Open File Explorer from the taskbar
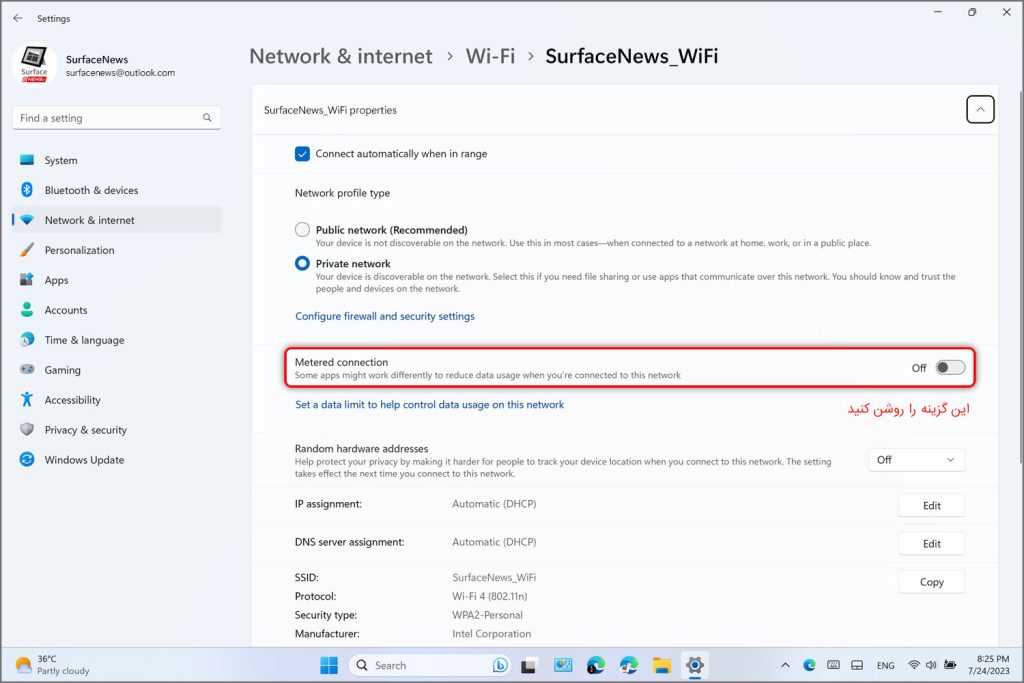The image size is (1024, 683). 661,665
